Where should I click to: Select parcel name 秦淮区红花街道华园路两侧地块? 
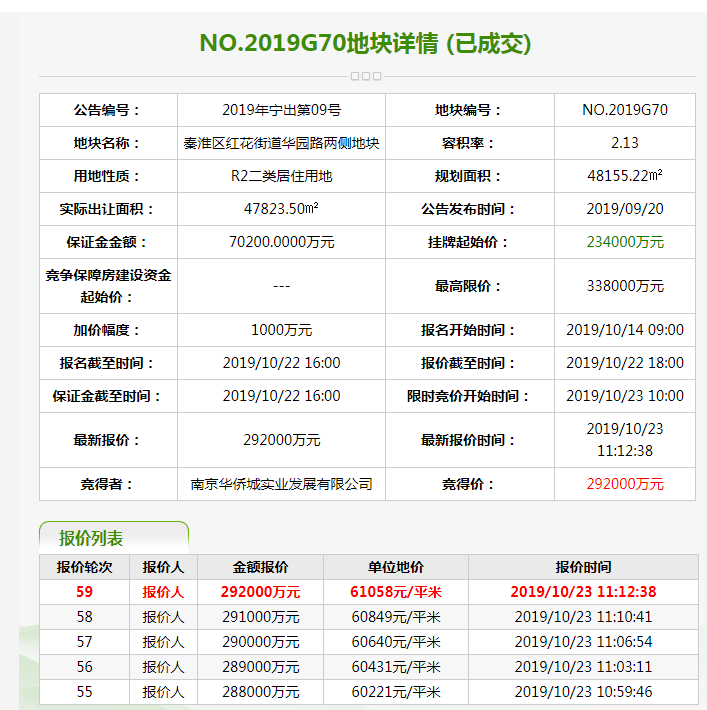pos(281,143)
